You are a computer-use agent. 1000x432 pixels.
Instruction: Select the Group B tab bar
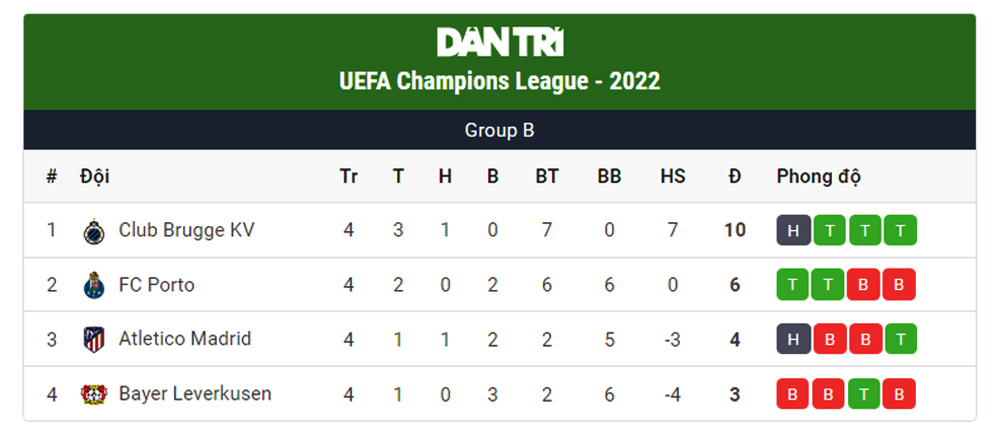(500, 130)
